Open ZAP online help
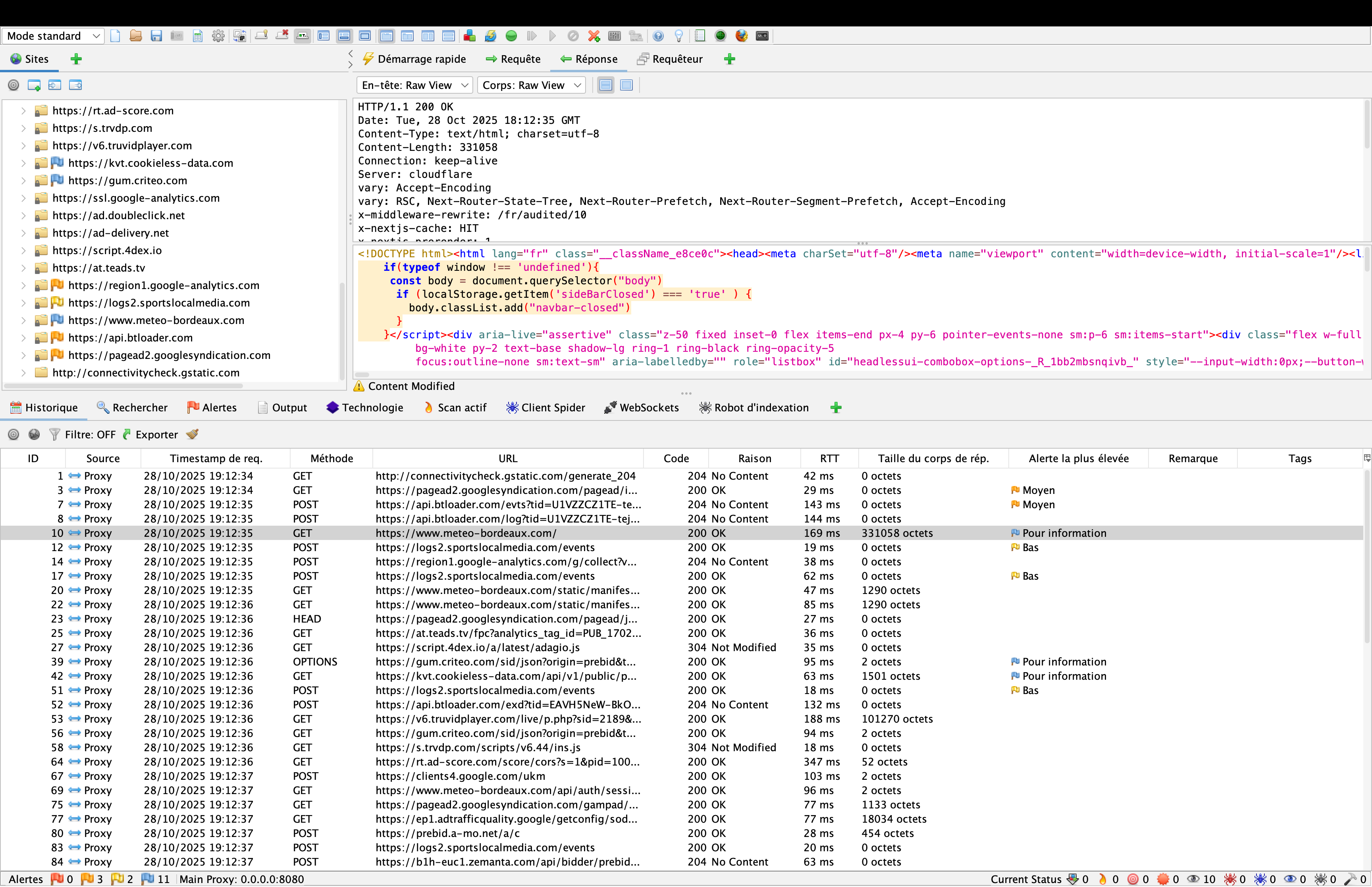 coord(658,36)
